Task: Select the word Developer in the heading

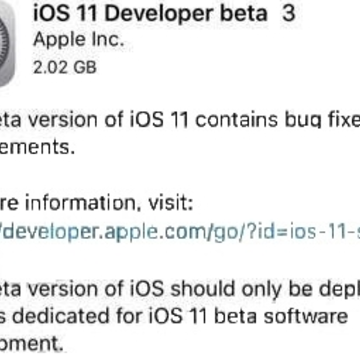Action: 160,14
